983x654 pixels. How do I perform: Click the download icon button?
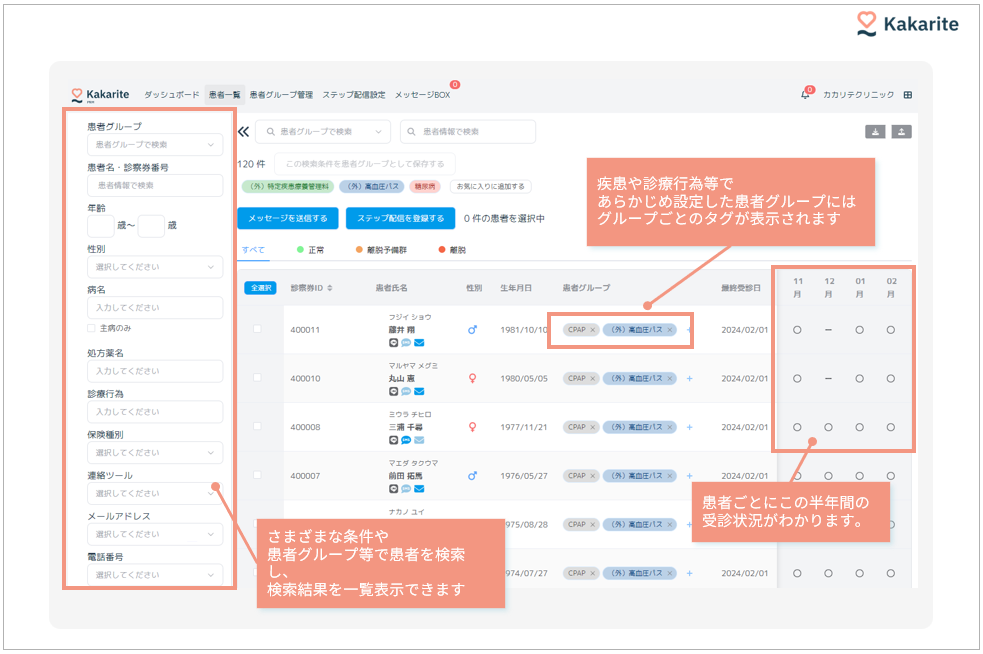click(x=875, y=132)
